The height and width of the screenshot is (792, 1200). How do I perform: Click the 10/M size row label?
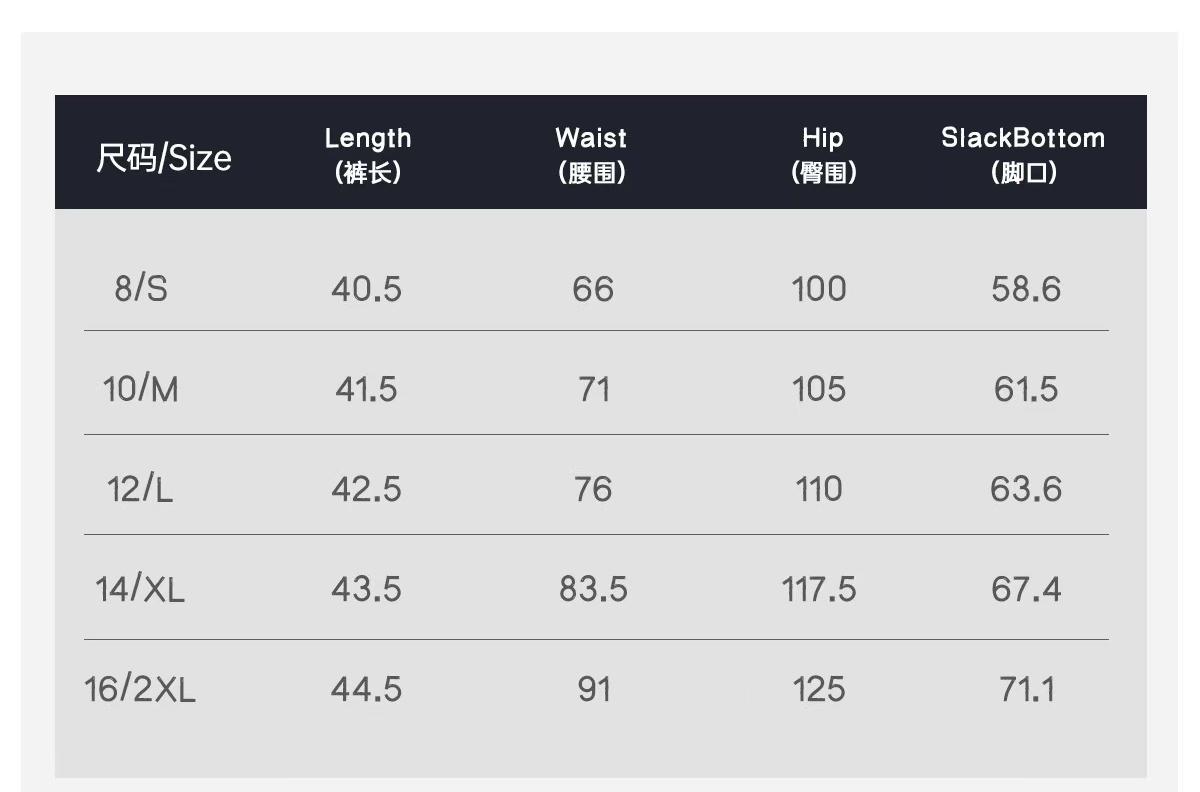coord(141,389)
